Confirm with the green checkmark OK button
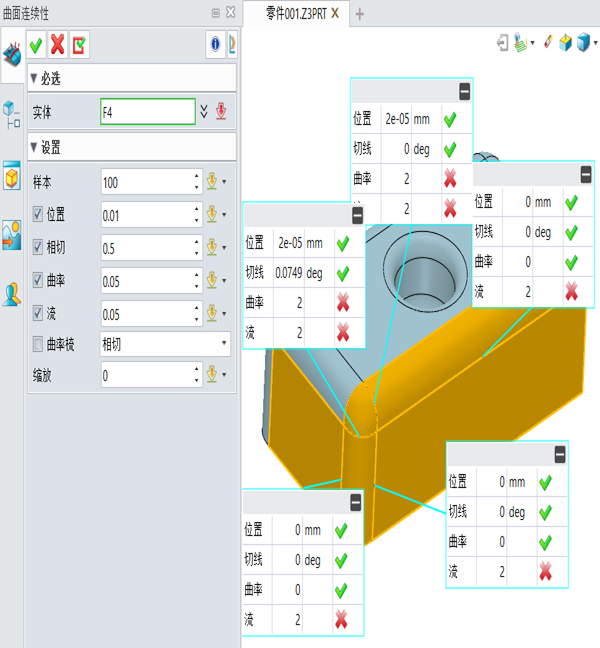The width and height of the screenshot is (600, 648). pos(36,45)
